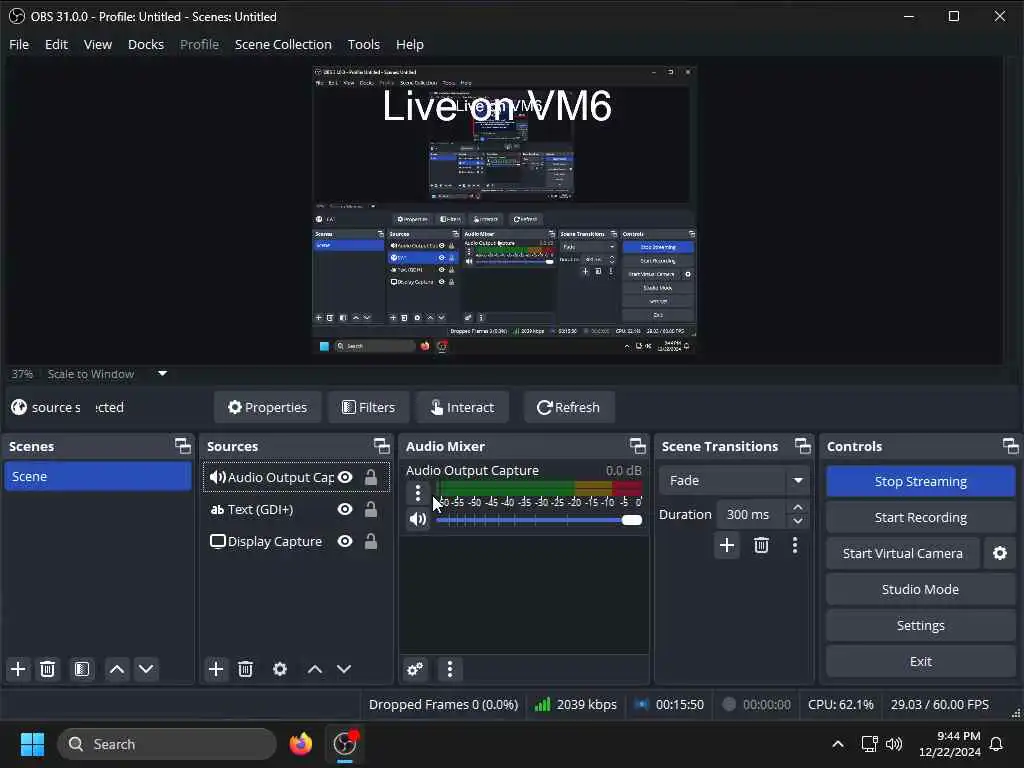Mute Audio Output Capture speaker button

[x=418, y=519]
